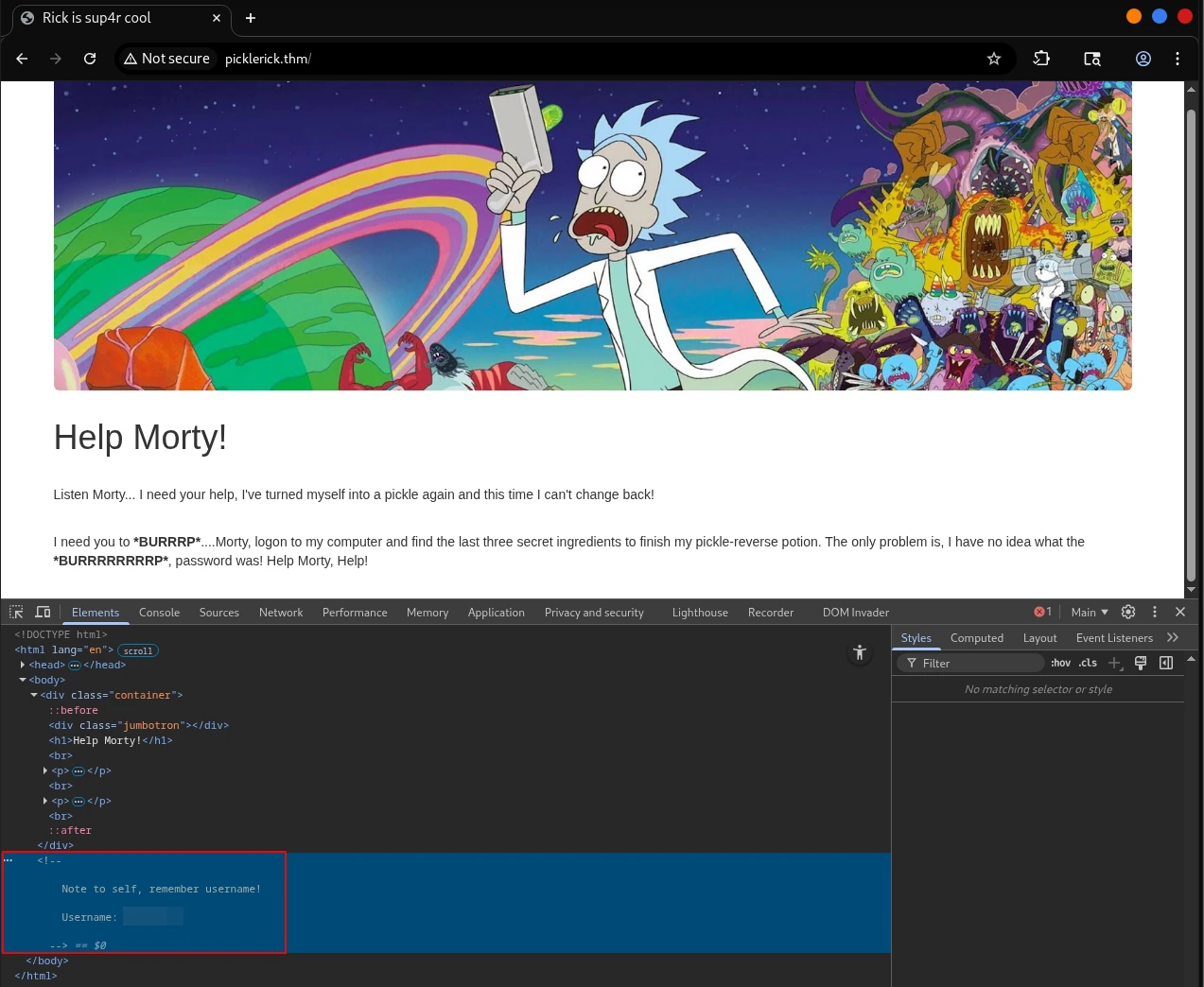Click the page vertical scrollbar thumb
Viewport: 1204px width, 987px height.
tap(1191, 345)
